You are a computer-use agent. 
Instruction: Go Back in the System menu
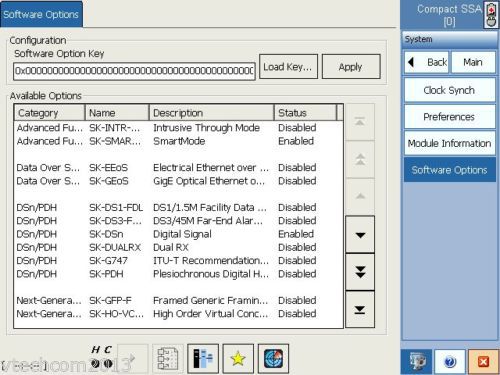427,62
